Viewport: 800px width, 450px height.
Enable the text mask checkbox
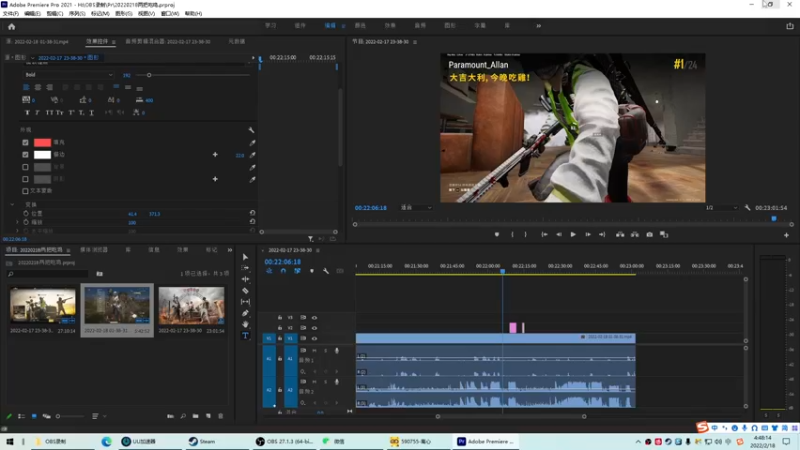pyautogui.click(x=25, y=191)
